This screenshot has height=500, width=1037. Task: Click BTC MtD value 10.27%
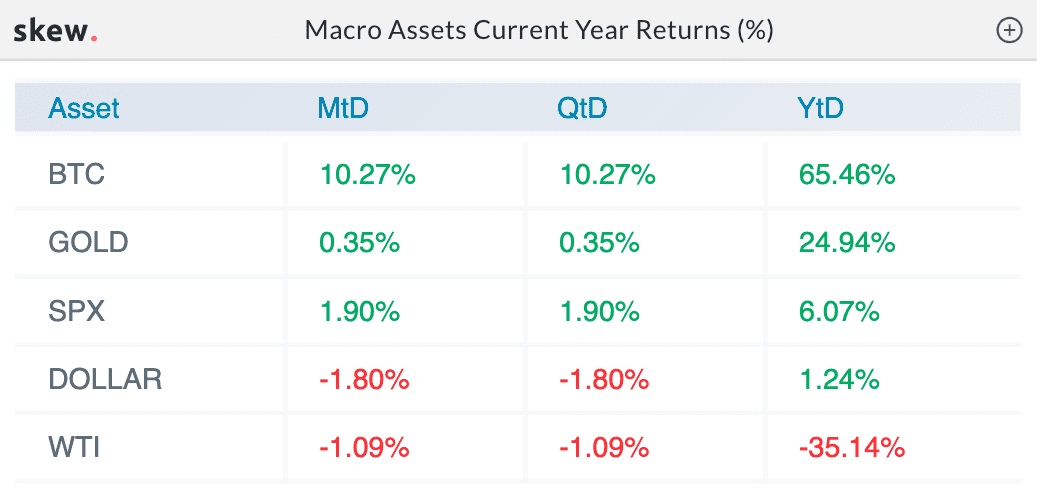(367, 175)
